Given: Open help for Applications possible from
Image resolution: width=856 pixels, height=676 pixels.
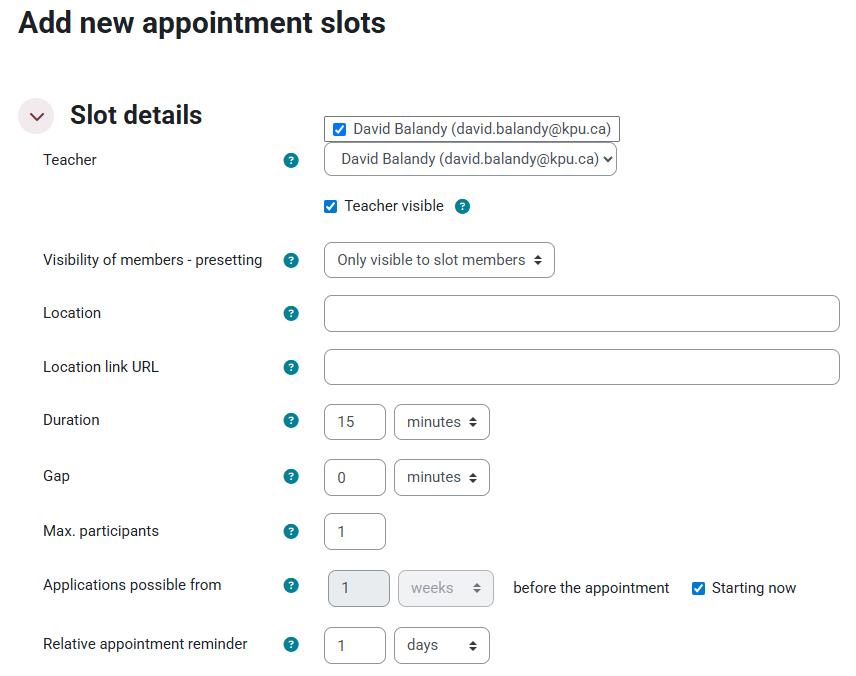Looking at the screenshot, I should tap(291, 586).
